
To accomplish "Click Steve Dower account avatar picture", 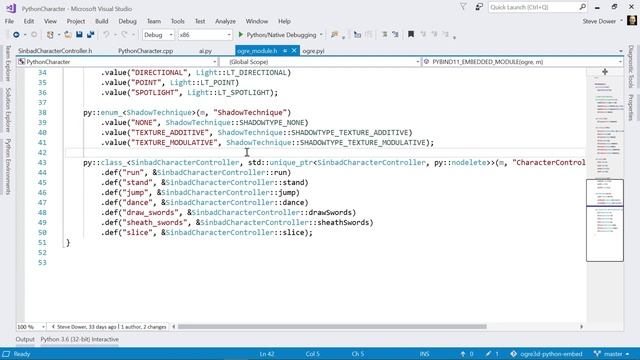I will [x=632, y=20].
